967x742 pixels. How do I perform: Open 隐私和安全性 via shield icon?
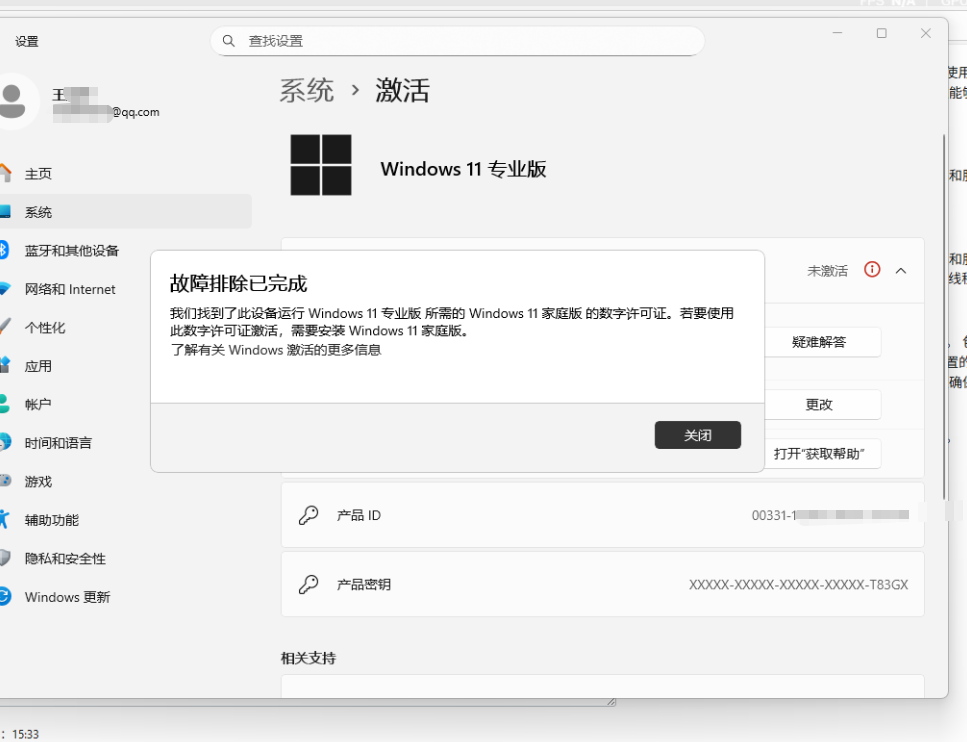click(12, 558)
